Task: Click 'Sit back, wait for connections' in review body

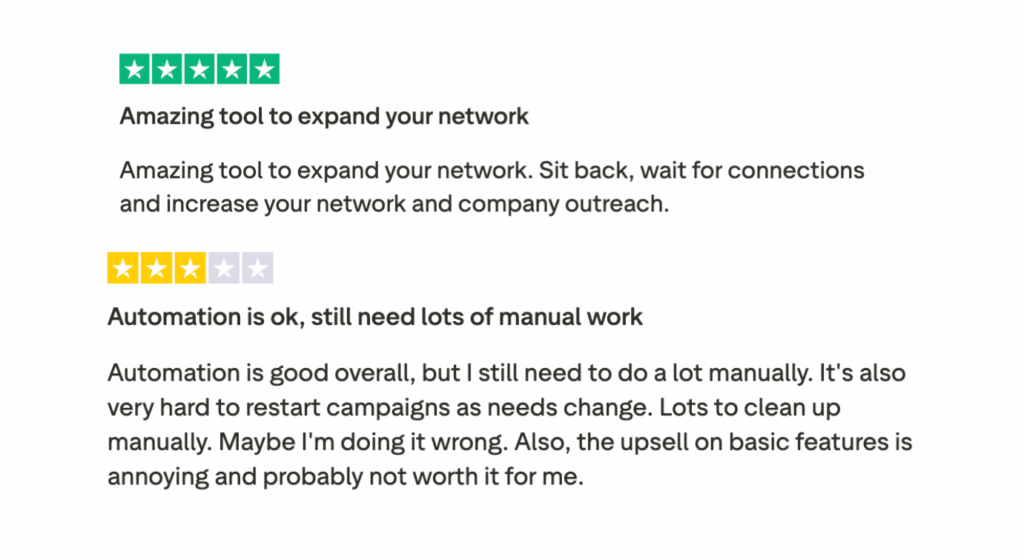Action: click(701, 170)
